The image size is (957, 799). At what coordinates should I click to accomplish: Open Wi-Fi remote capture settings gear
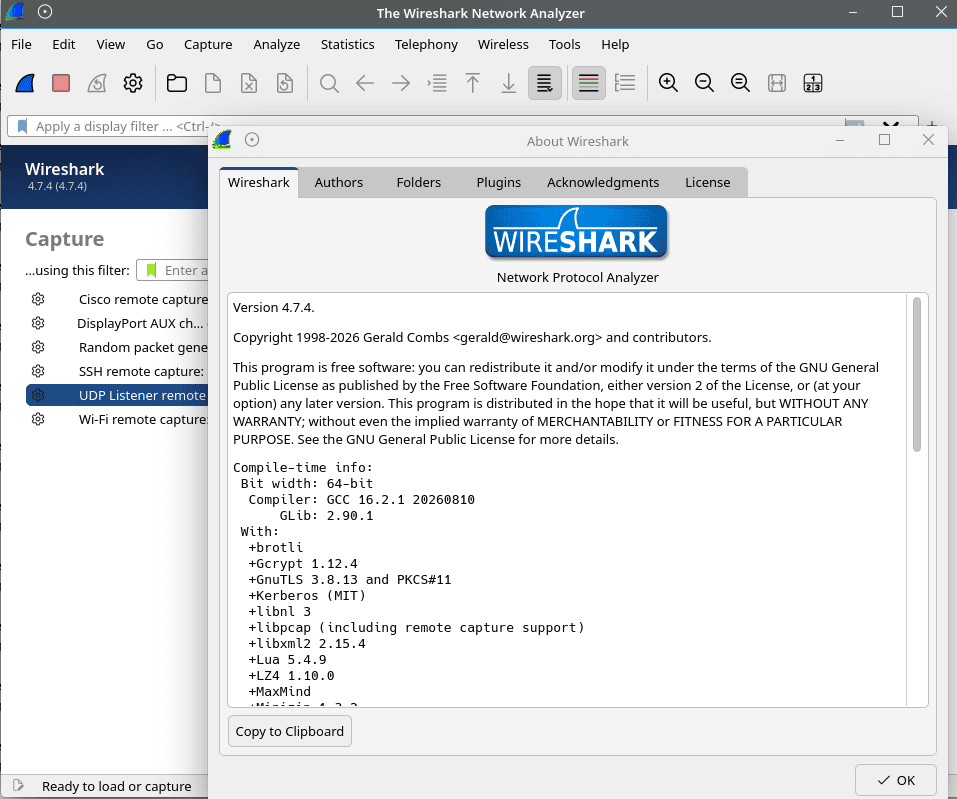click(x=38, y=419)
